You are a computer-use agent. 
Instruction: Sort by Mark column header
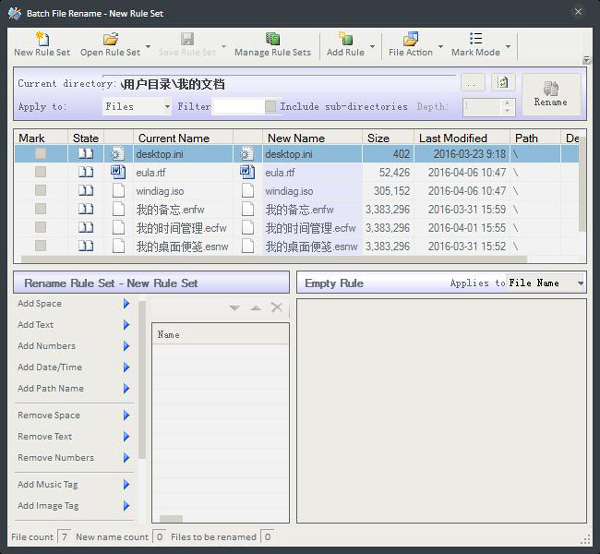point(41,138)
